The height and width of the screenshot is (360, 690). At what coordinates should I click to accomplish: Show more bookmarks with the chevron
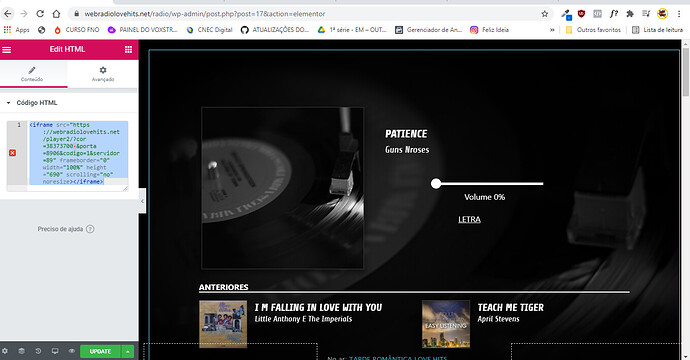(552, 30)
